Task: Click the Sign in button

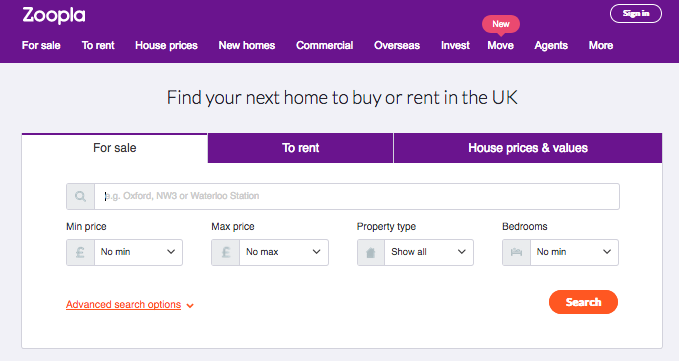Action: (636, 13)
